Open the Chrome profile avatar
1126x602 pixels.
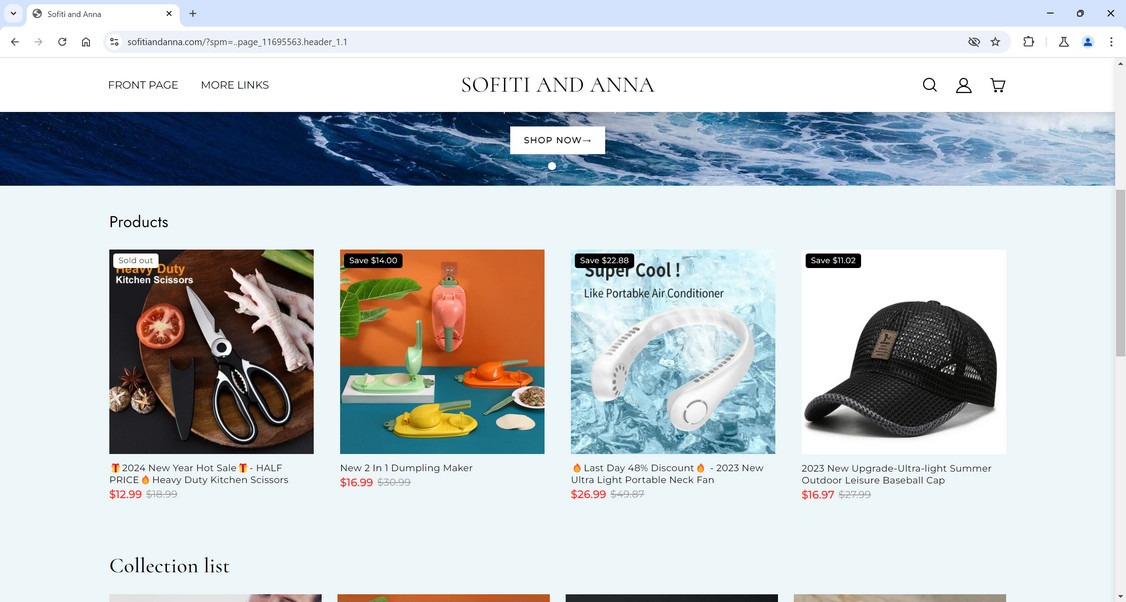coord(1087,42)
